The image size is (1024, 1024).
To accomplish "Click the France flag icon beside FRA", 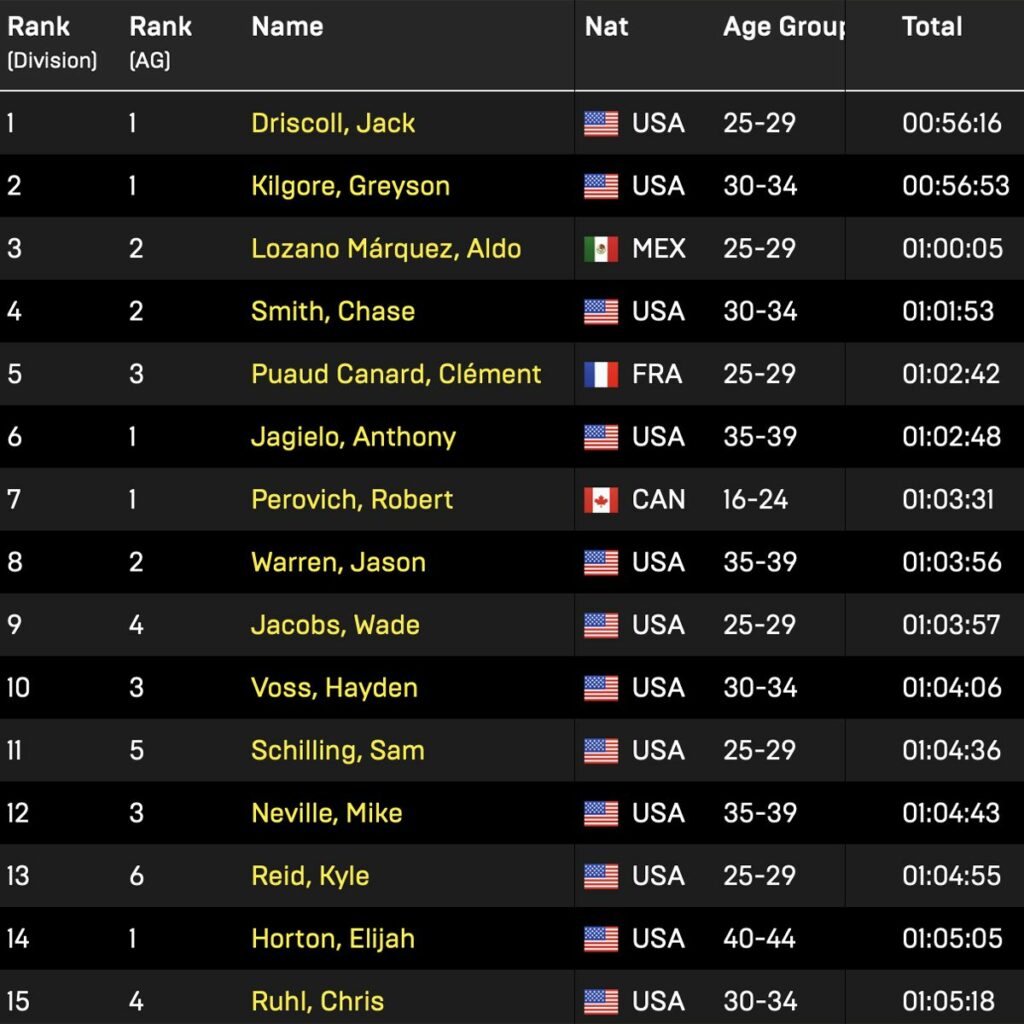I will tap(601, 375).
